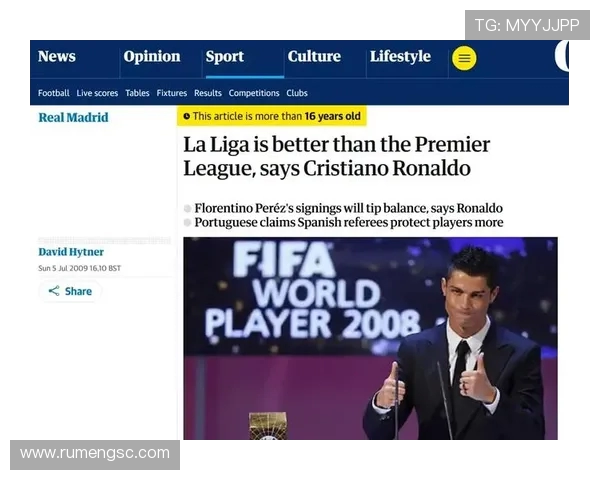Open the yellow hamburger menu
The height and width of the screenshot is (480, 600).
(464, 58)
